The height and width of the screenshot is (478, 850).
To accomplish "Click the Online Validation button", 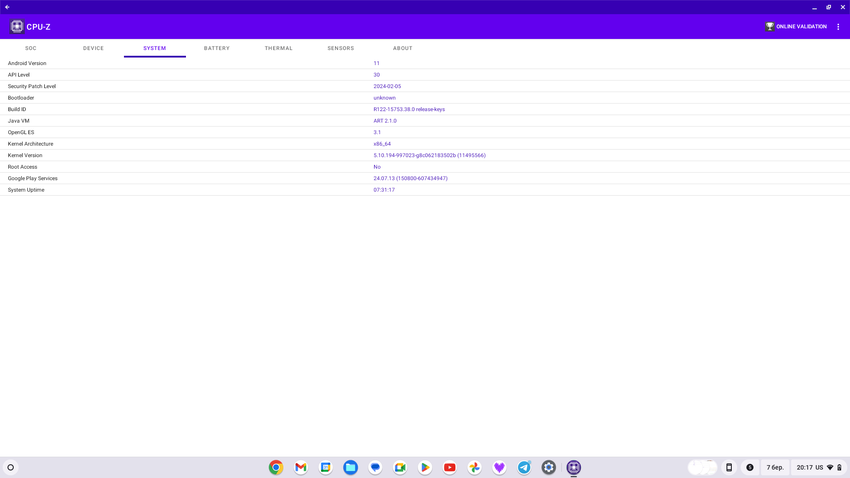I will [796, 27].
